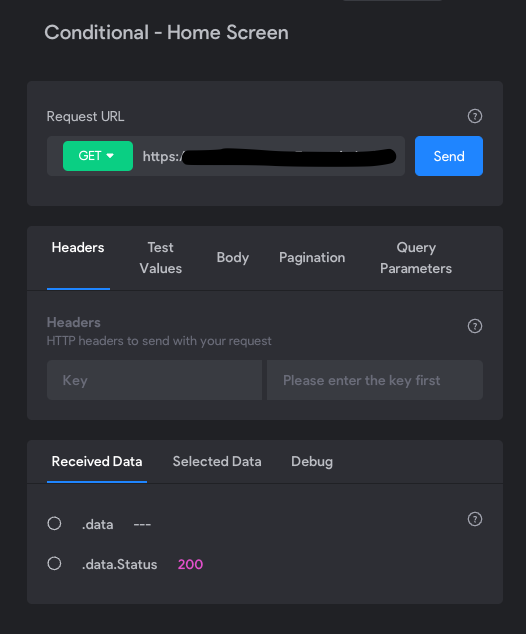
Task: Click the .data.Status label
Action: [120, 564]
